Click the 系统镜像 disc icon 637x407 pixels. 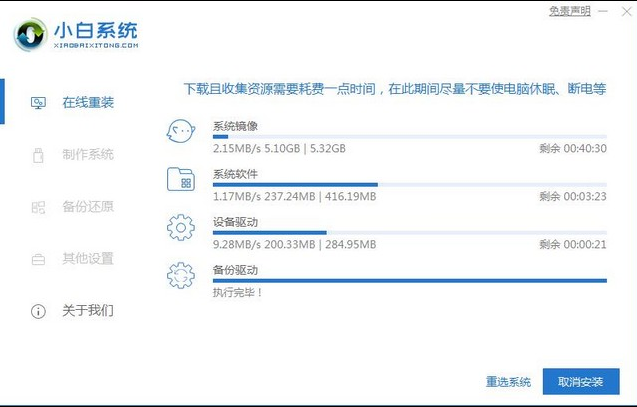coord(181,131)
